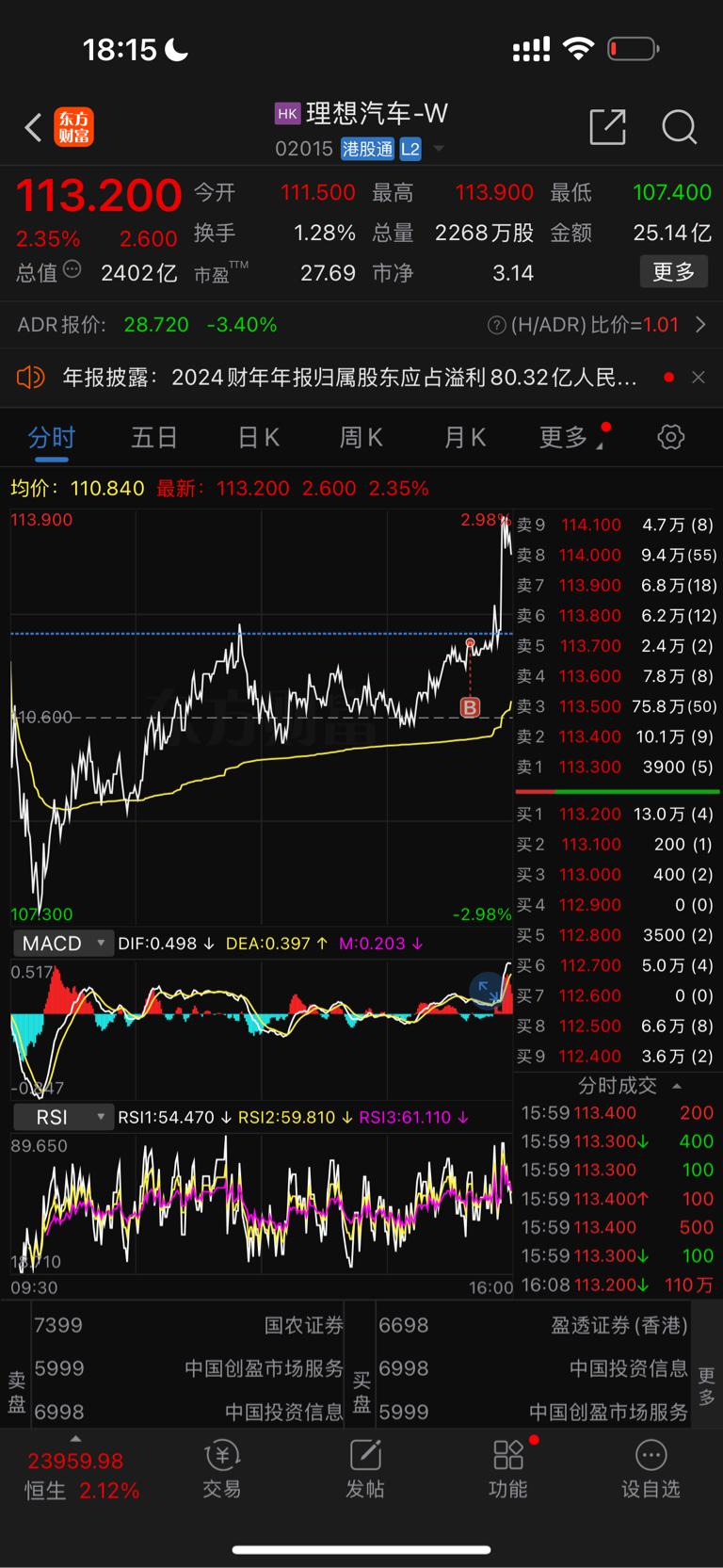The image size is (723, 1568).
Task: Expand the 恒生 index bar arrow
Action: tap(75, 1439)
